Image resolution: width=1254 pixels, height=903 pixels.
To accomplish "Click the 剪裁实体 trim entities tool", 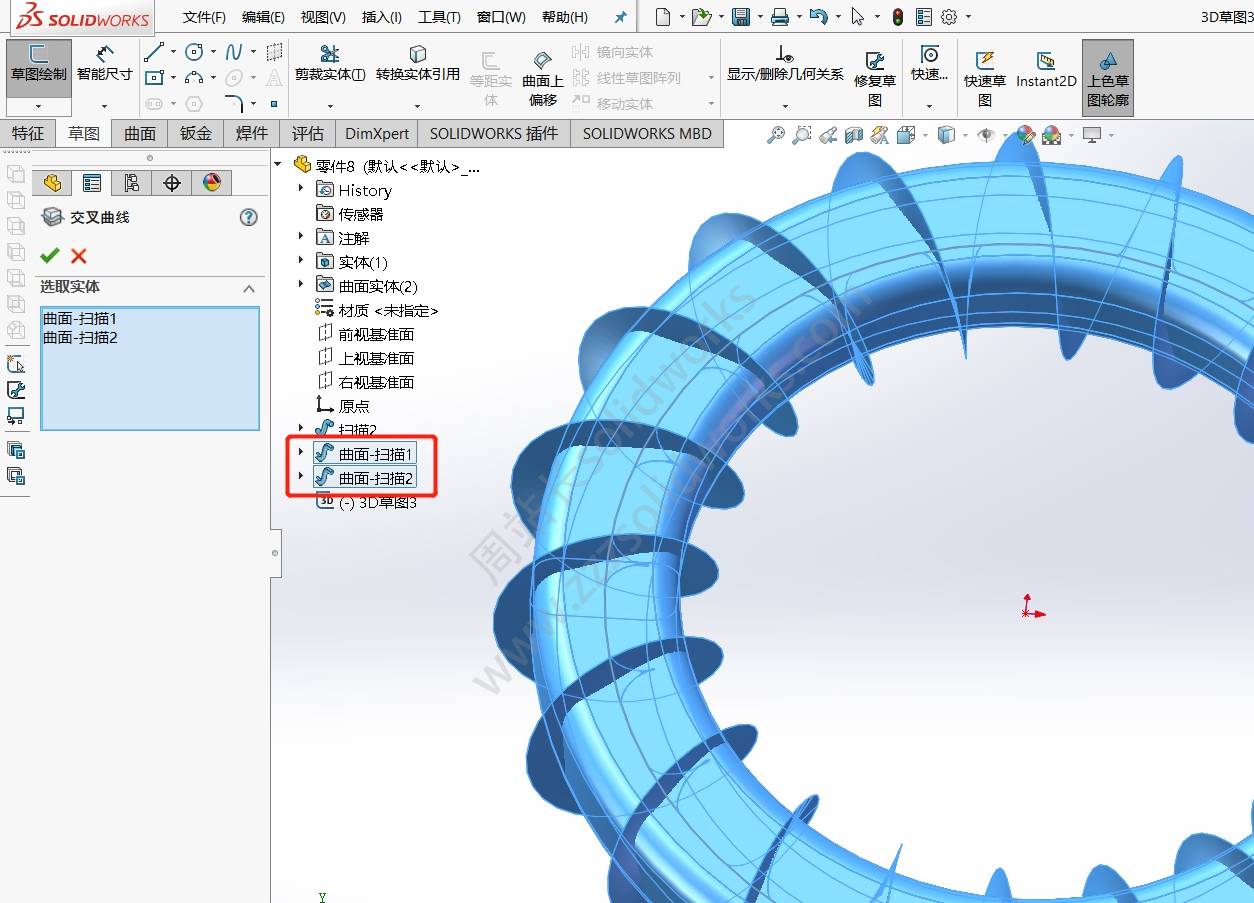I will pos(329,63).
